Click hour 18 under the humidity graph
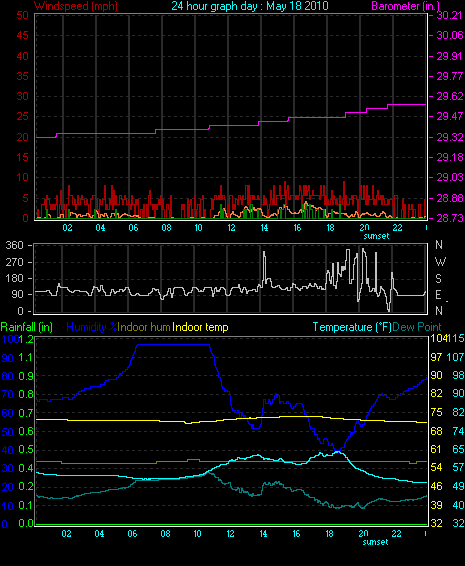This screenshot has width=465, height=566. pyautogui.click(x=330, y=534)
